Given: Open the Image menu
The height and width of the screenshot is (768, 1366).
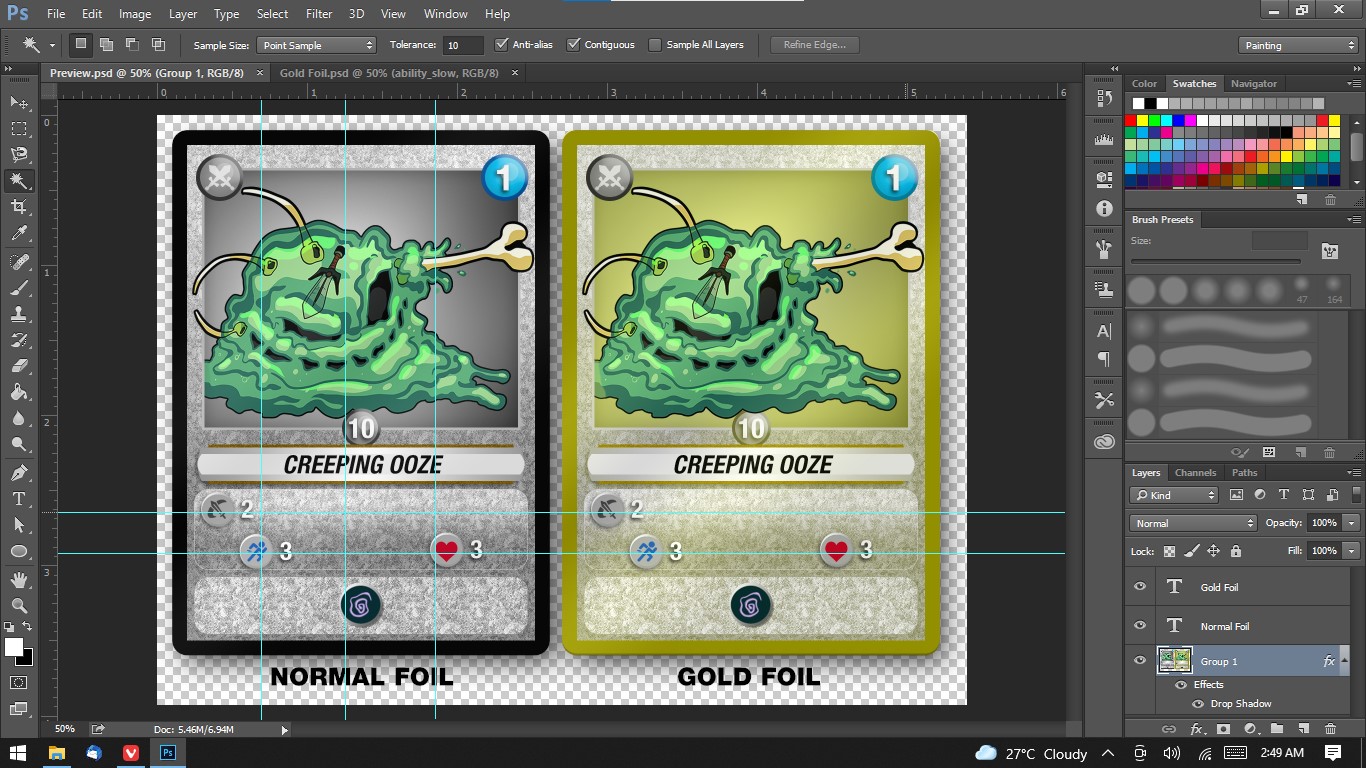Looking at the screenshot, I should [x=135, y=14].
